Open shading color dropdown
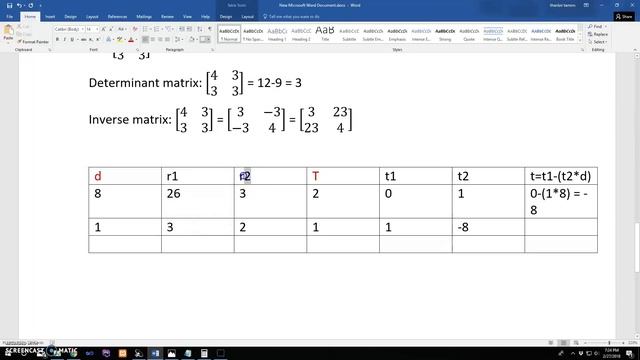Image resolution: width=640 pixels, height=360 pixels. 196,40
